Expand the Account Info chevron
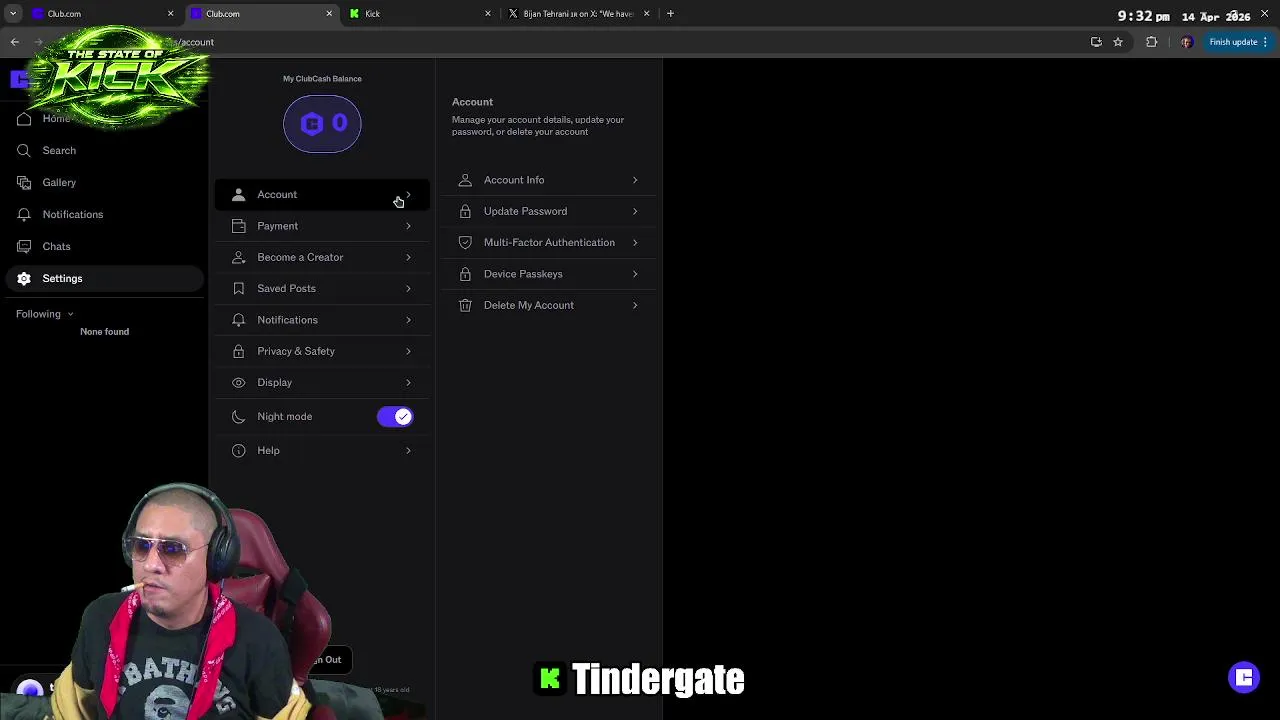The image size is (1280, 720). pos(635,180)
